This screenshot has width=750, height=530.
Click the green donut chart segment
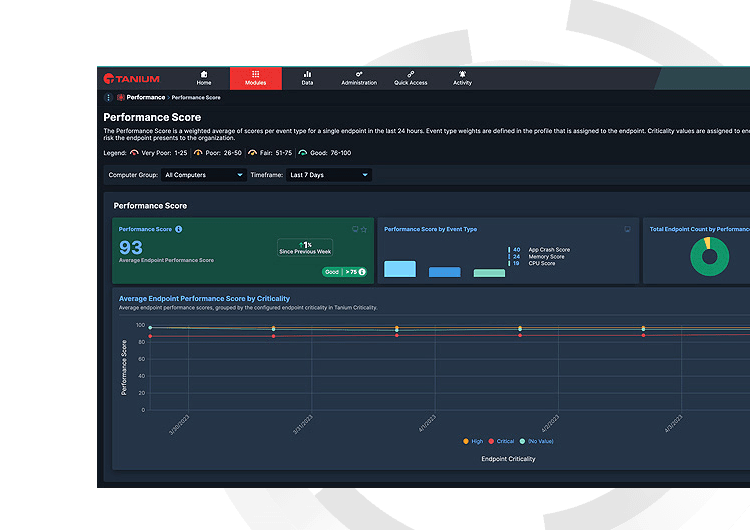[710, 271]
